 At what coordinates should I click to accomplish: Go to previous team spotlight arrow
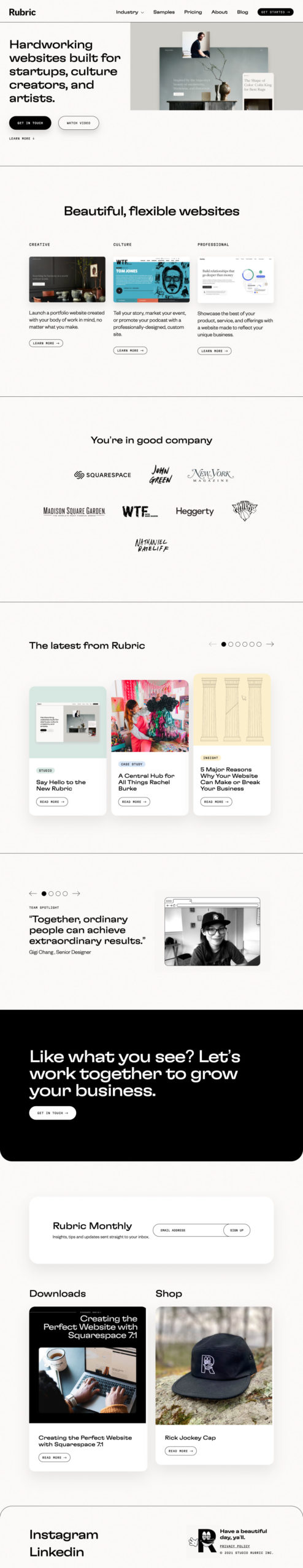(33, 893)
